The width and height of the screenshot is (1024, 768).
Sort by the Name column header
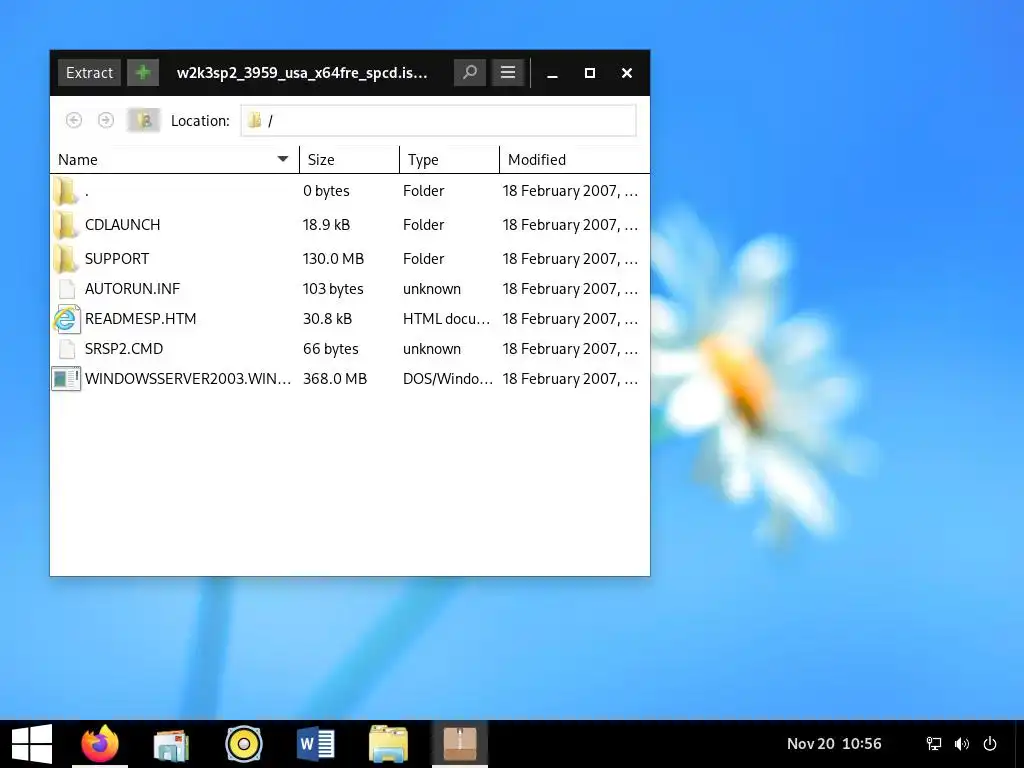[x=174, y=159]
